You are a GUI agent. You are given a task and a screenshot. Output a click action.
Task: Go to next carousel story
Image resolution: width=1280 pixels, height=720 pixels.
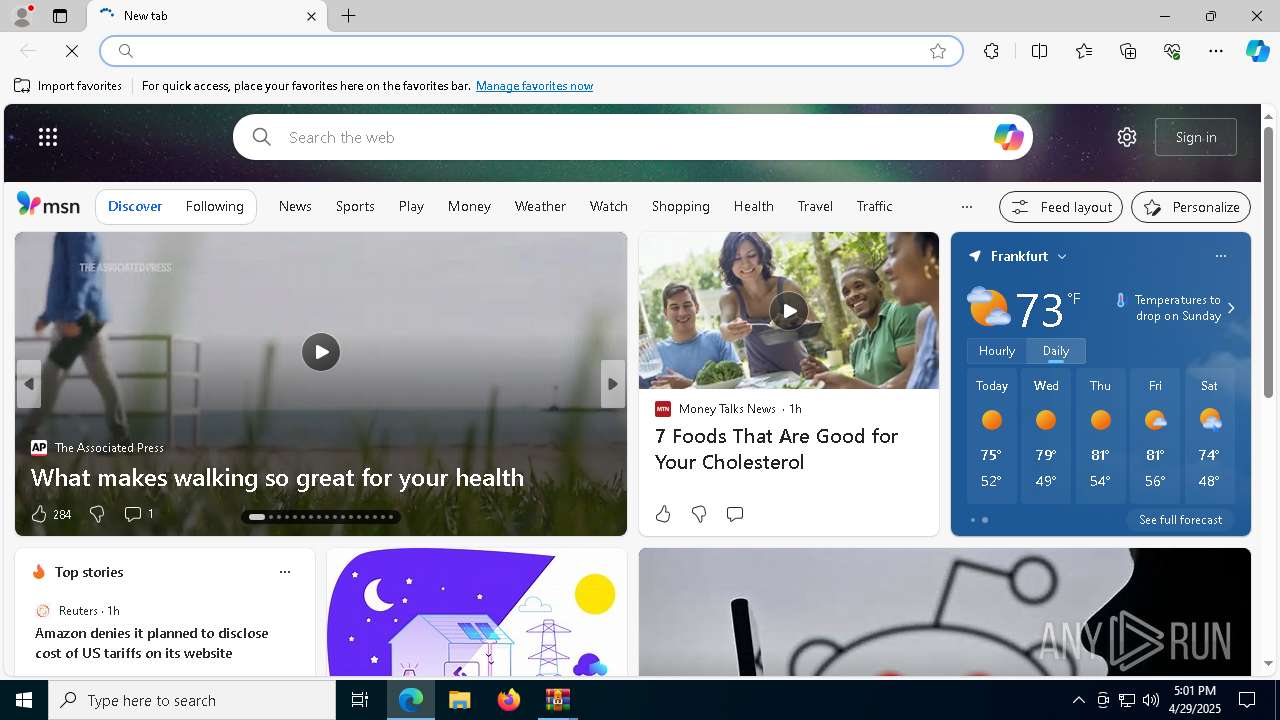tap(612, 384)
